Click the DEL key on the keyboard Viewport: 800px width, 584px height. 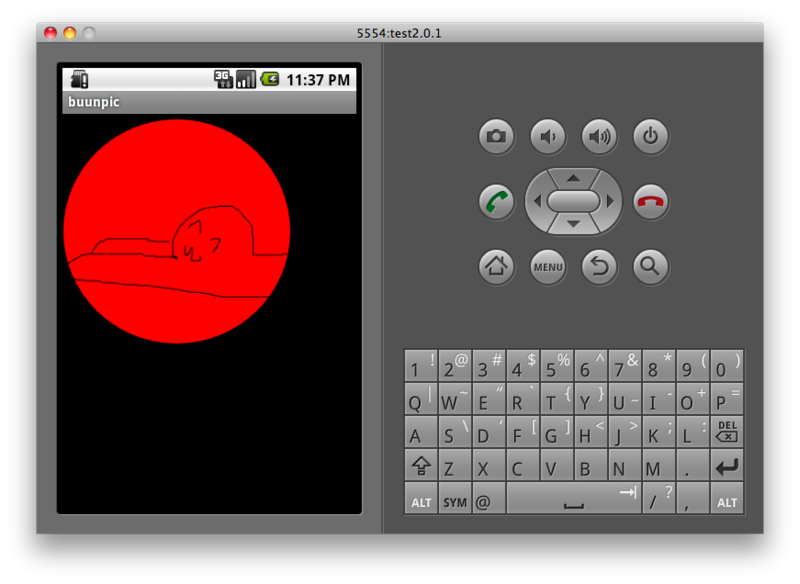coord(727,433)
